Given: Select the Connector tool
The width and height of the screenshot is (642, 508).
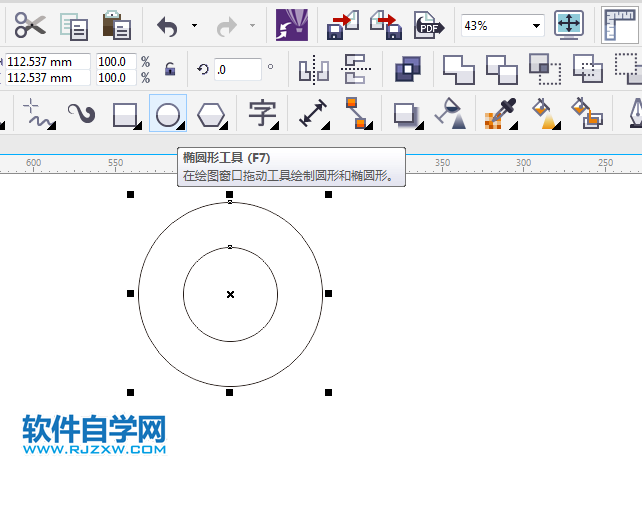Looking at the screenshot, I should (358, 113).
